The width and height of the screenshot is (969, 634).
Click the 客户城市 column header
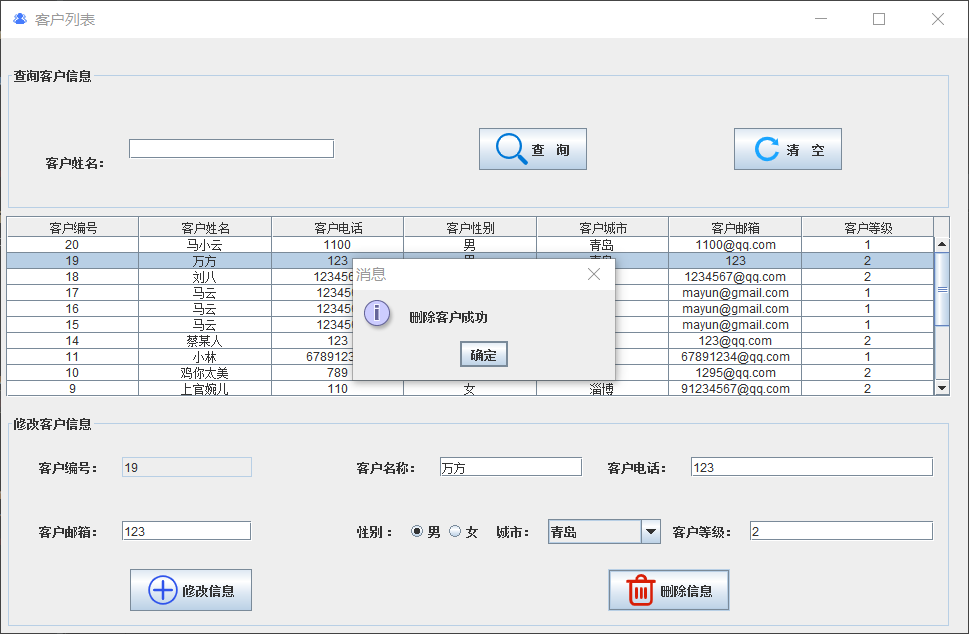point(603,227)
